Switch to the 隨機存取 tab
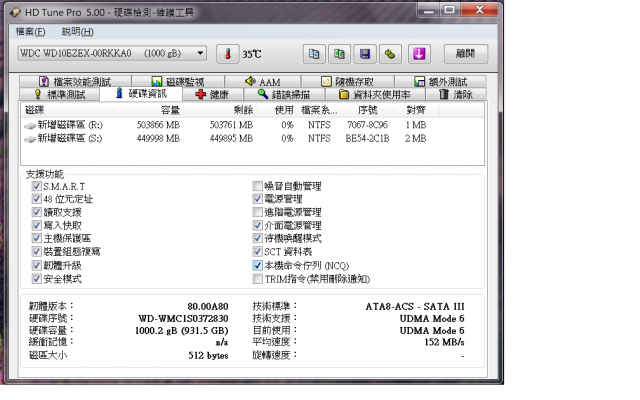 coord(348,82)
